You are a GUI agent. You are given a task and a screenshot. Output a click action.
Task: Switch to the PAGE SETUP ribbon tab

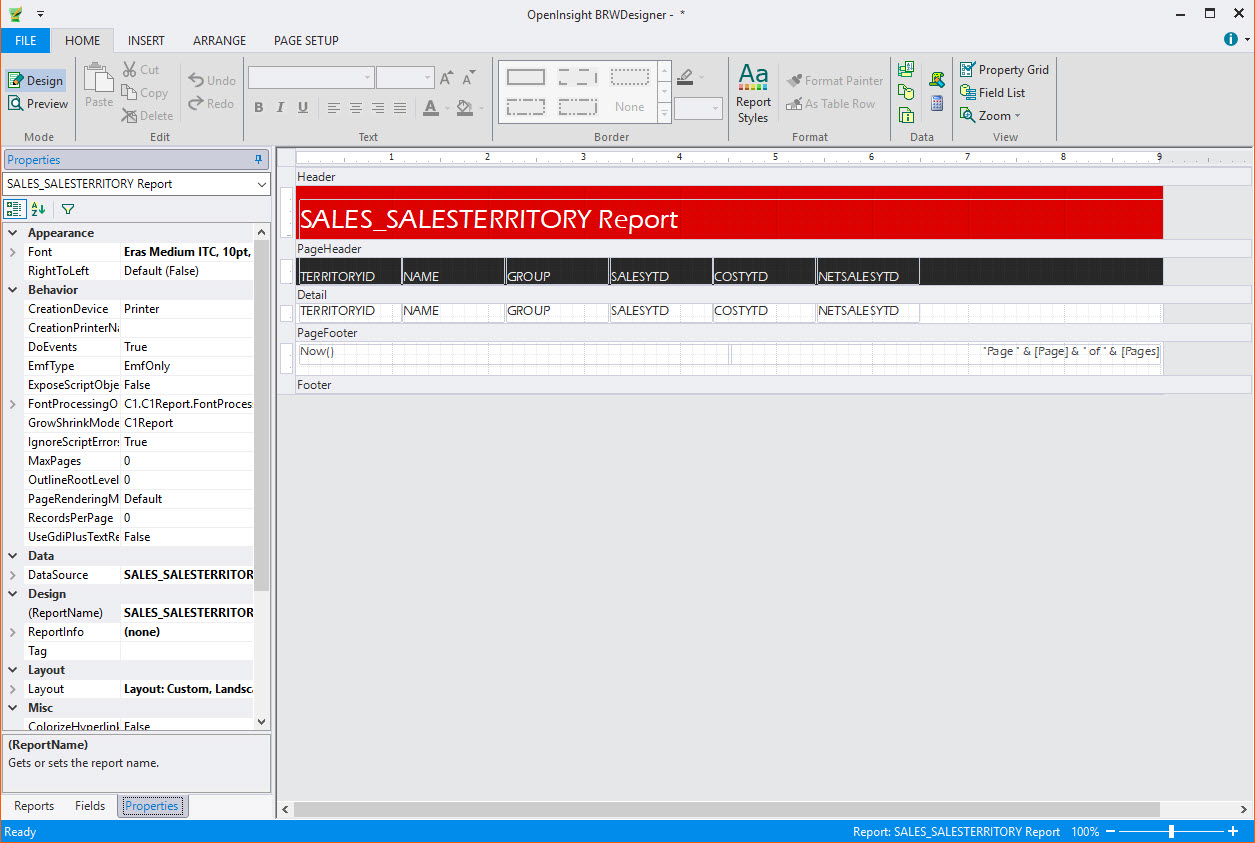(x=306, y=41)
